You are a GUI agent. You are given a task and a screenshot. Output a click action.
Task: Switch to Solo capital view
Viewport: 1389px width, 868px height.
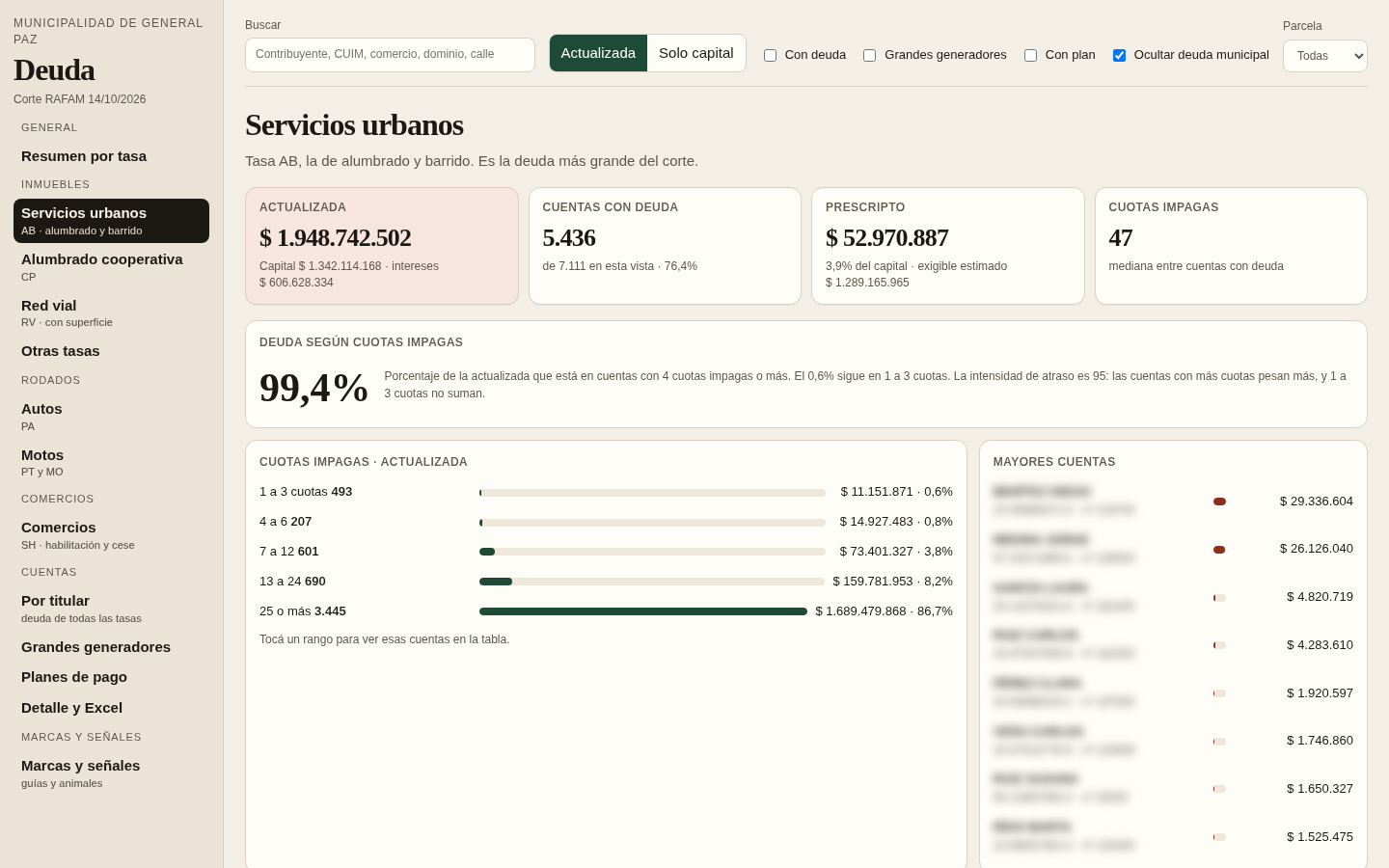(x=696, y=53)
